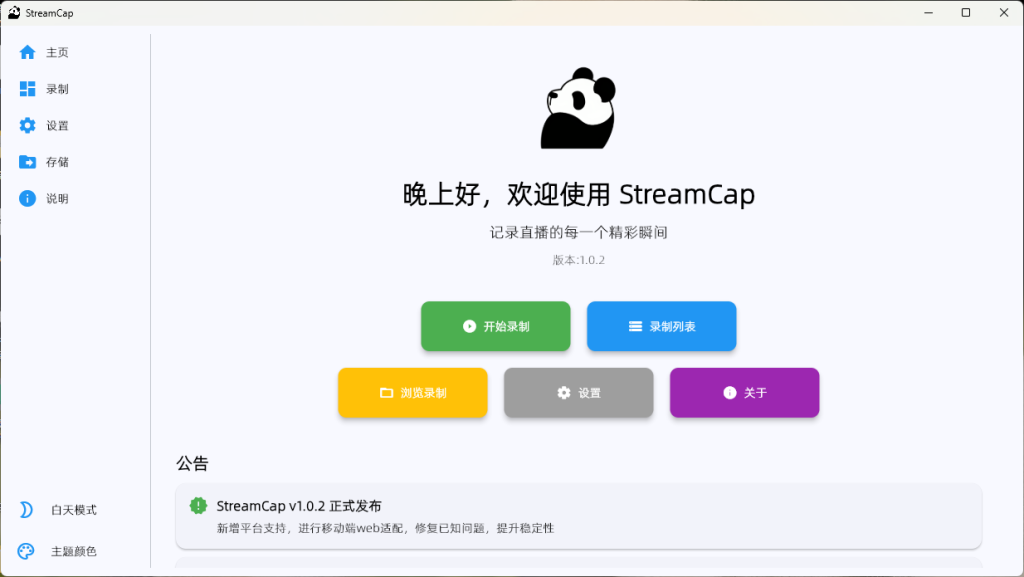Open 录制列表 with the blue button
Viewport: 1024px width, 577px height.
click(661, 326)
